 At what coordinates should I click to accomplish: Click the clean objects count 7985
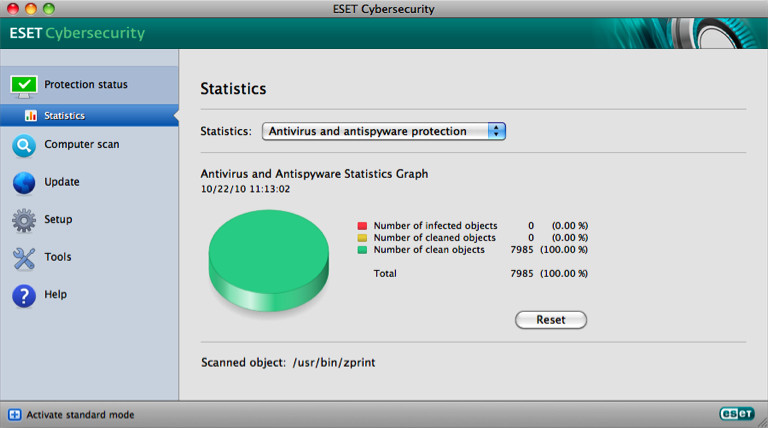point(522,250)
